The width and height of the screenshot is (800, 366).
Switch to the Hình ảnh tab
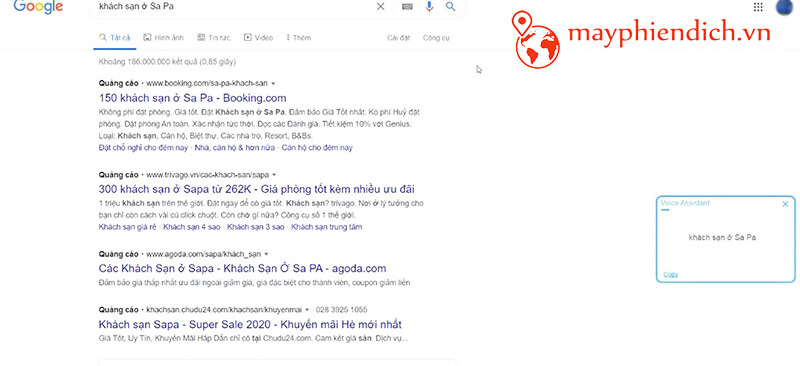tap(163, 38)
